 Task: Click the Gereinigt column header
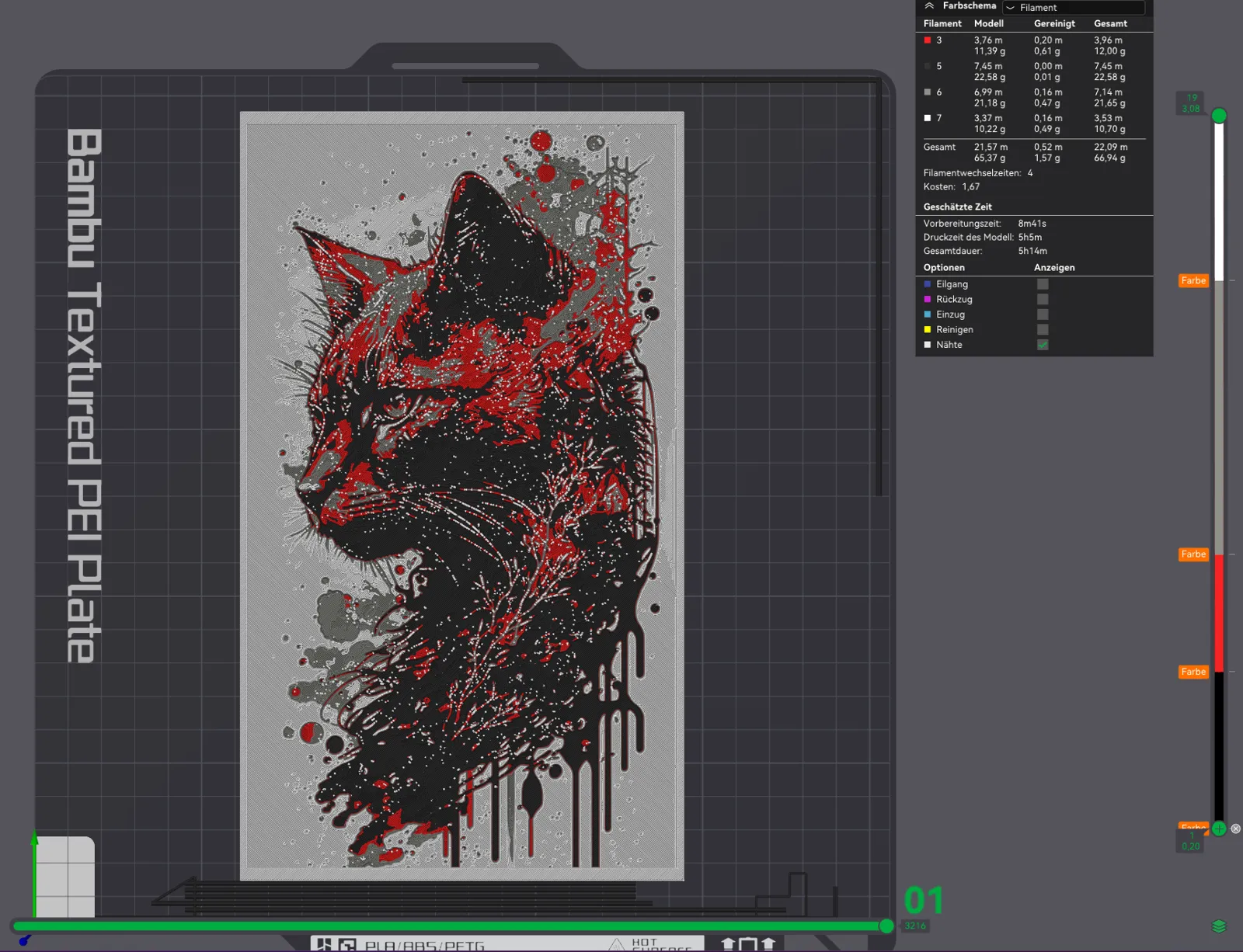[x=1054, y=24]
